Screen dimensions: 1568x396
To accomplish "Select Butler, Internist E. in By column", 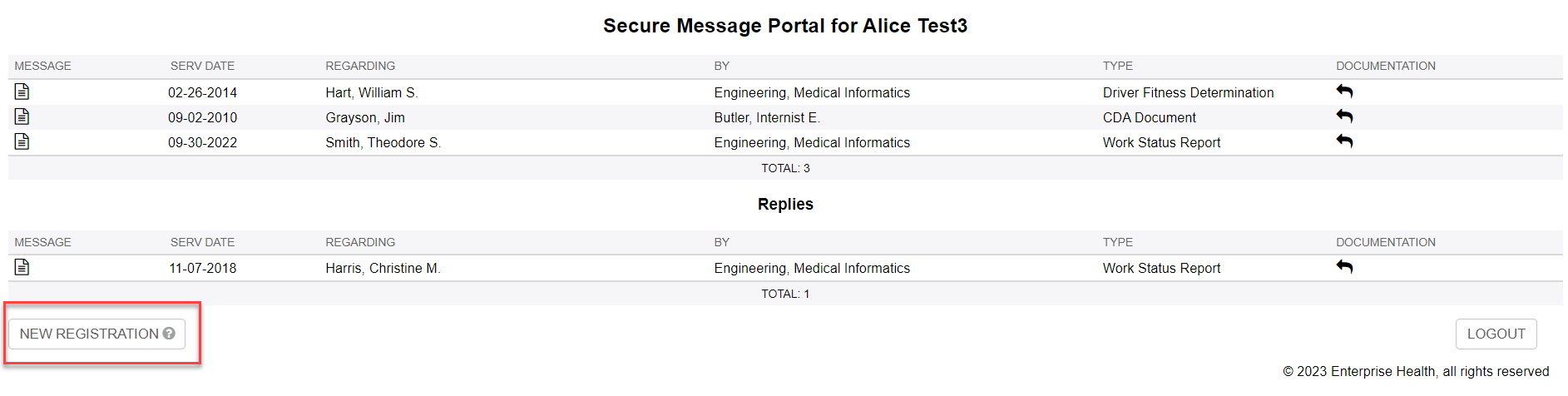I will click(x=766, y=117).
